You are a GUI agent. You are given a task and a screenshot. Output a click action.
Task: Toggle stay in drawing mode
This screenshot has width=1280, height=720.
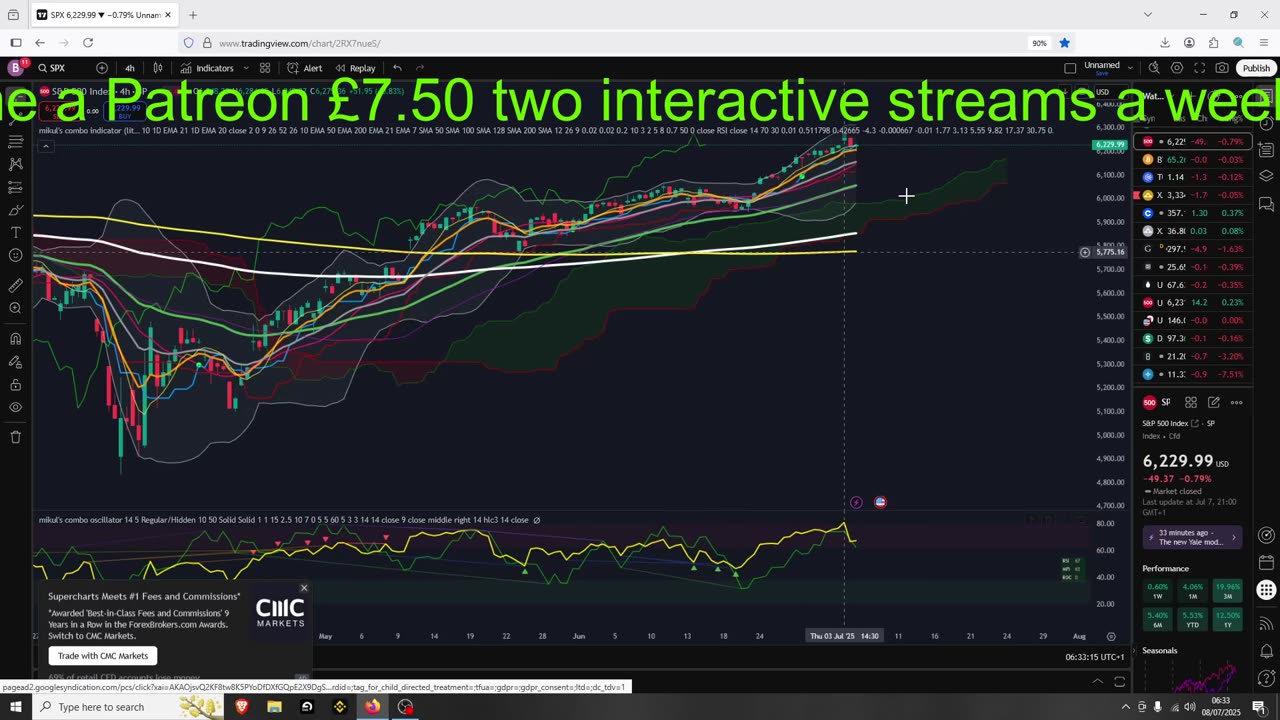[15, 361]
